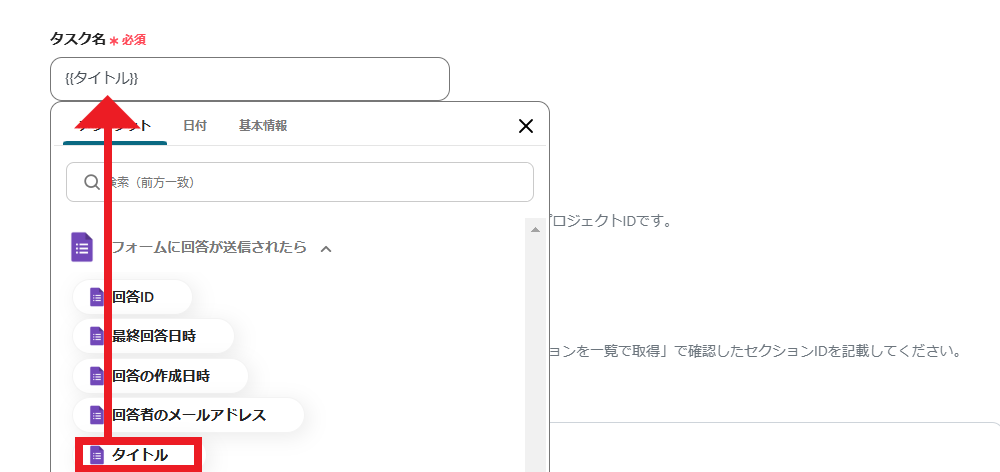Click the form icon on the 回答ID chip
This screenshot has width=1000, height=472.
tap(97, 296)
